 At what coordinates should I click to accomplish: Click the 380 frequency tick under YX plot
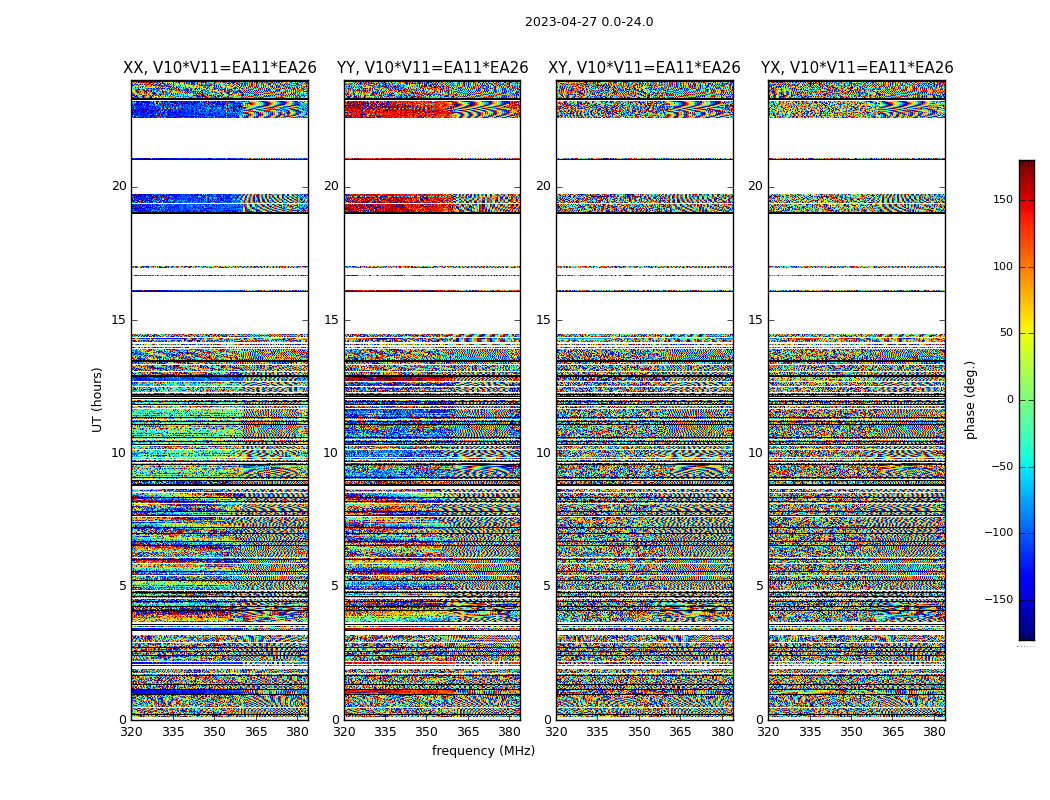[934, 732]
